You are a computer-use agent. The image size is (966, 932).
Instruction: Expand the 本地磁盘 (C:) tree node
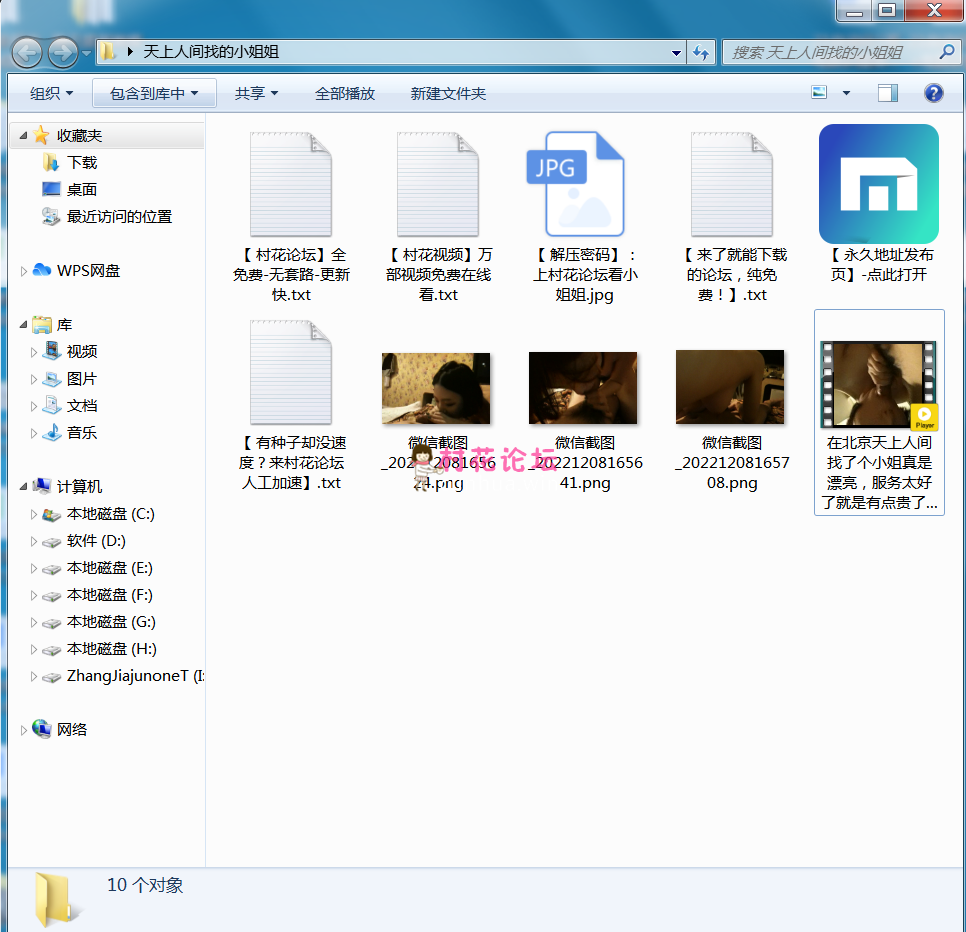coord(33,515)
